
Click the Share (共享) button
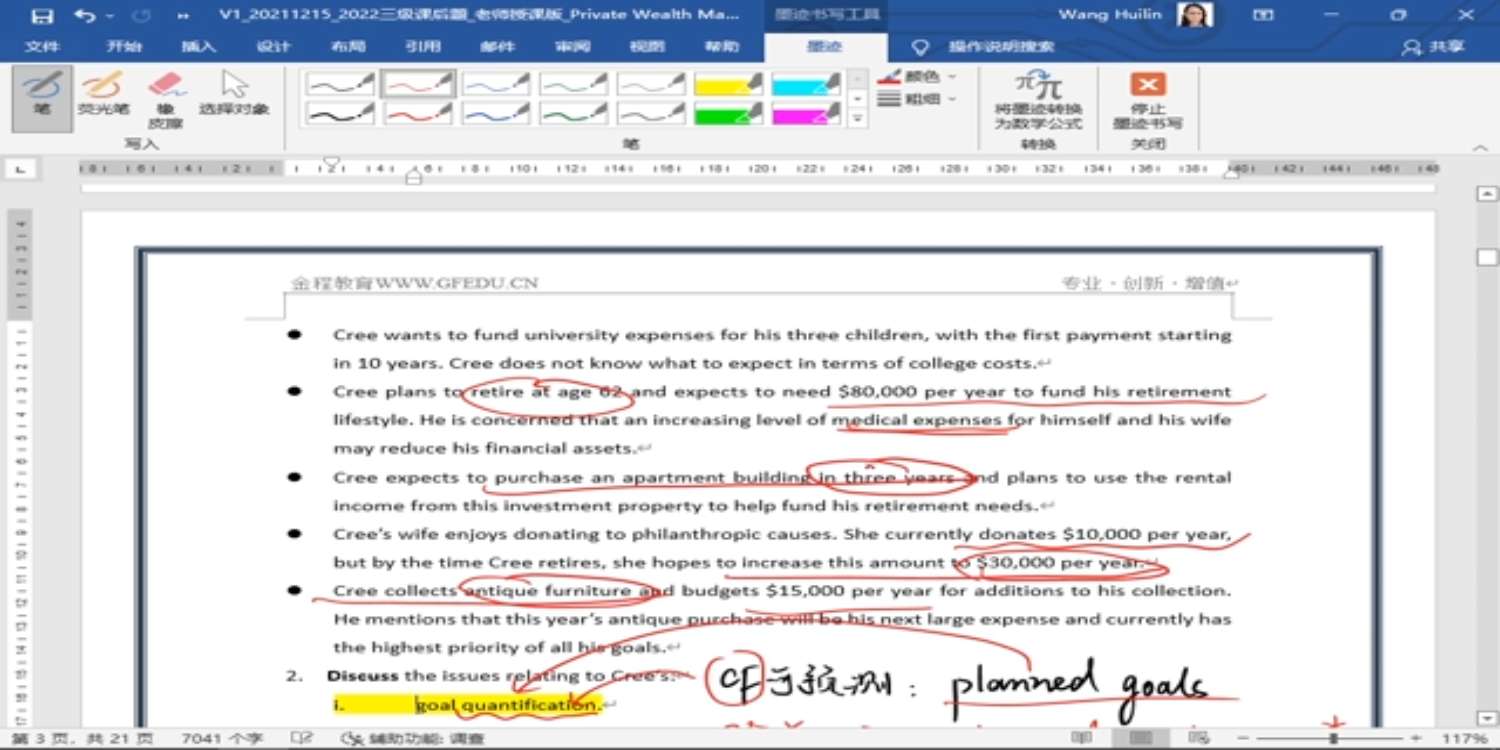tap(1435, 47)
